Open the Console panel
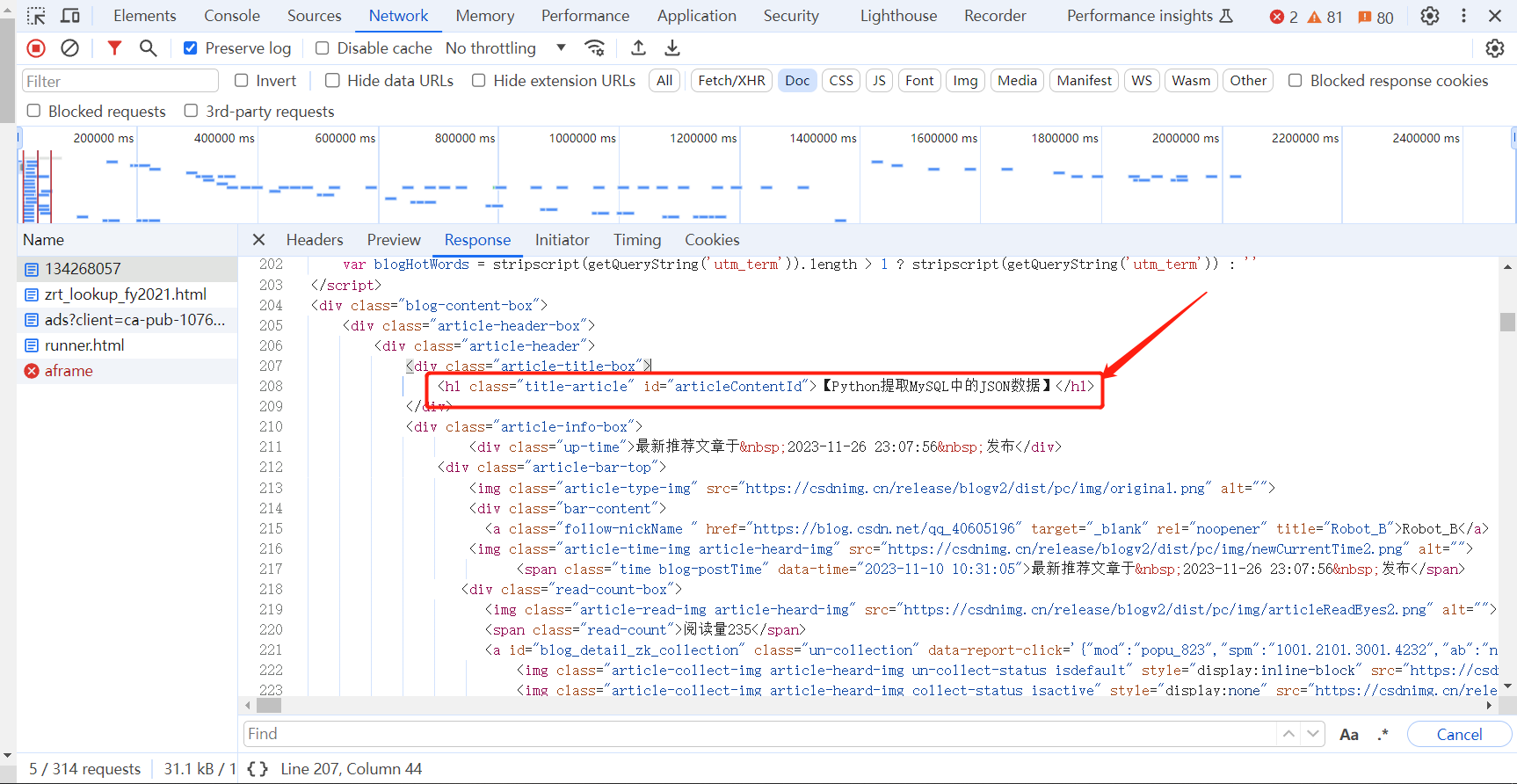1517x784 pixels. [x=232, y=16]
